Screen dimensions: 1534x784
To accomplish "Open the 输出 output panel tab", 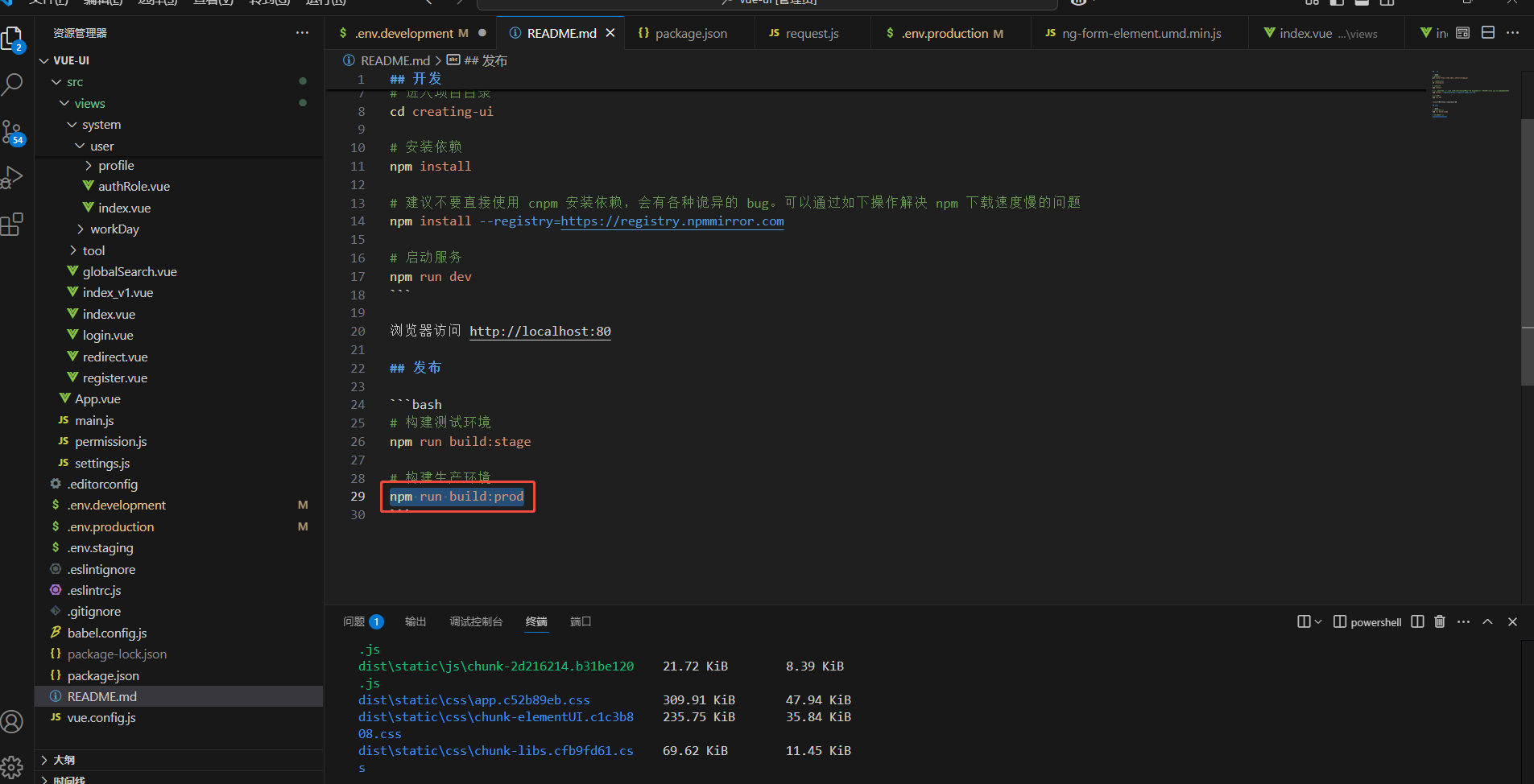I will (x=416, y=621).
